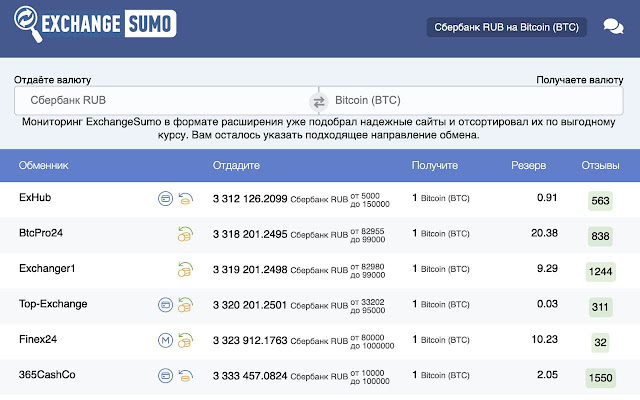Click the card icon in Top-Exchange row
This screenshot has height=400, width=640.
tap(165, 305)
